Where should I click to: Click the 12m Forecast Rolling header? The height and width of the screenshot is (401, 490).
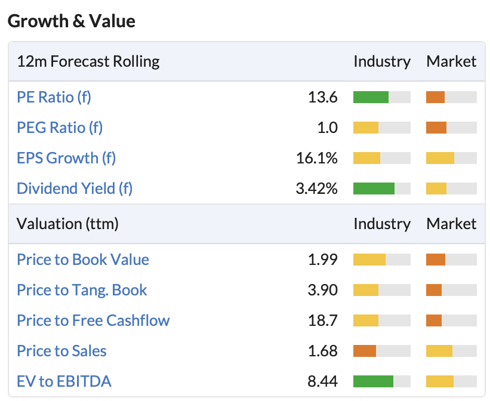click(88, 61)
